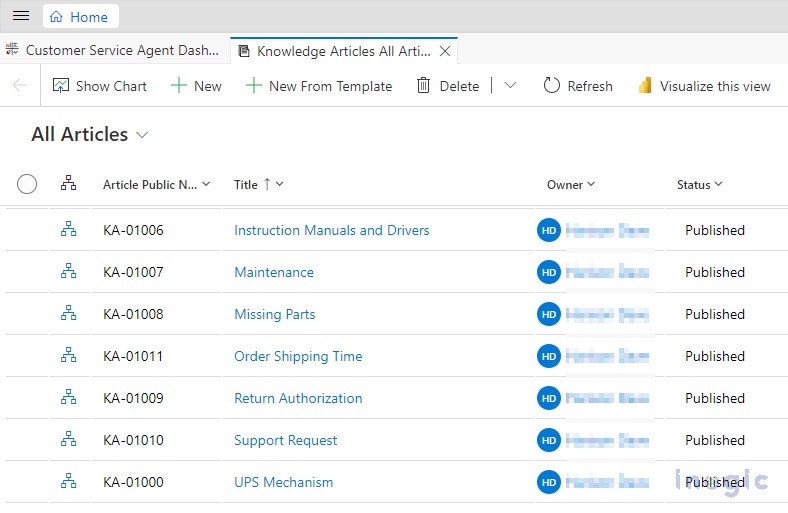Click Show Chart command
The image size is (788, 513).
[100, 86]
